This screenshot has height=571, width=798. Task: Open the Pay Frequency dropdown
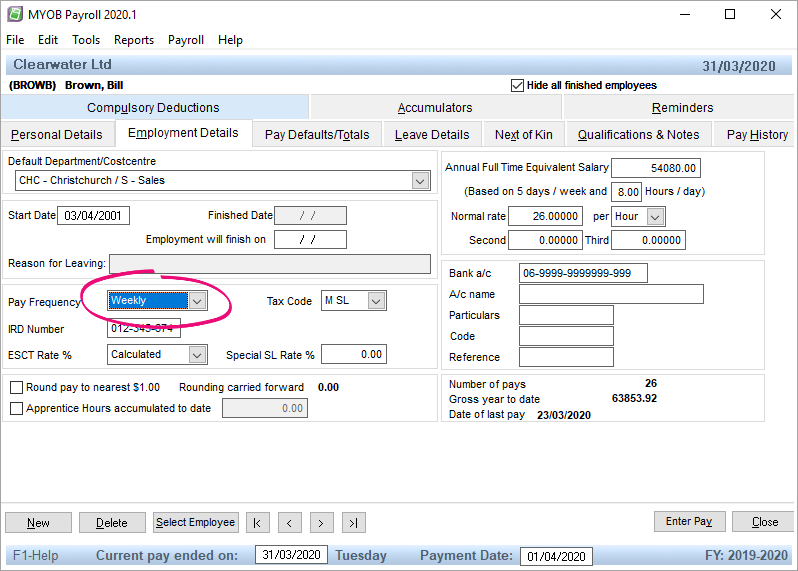(x=197, y=301)
